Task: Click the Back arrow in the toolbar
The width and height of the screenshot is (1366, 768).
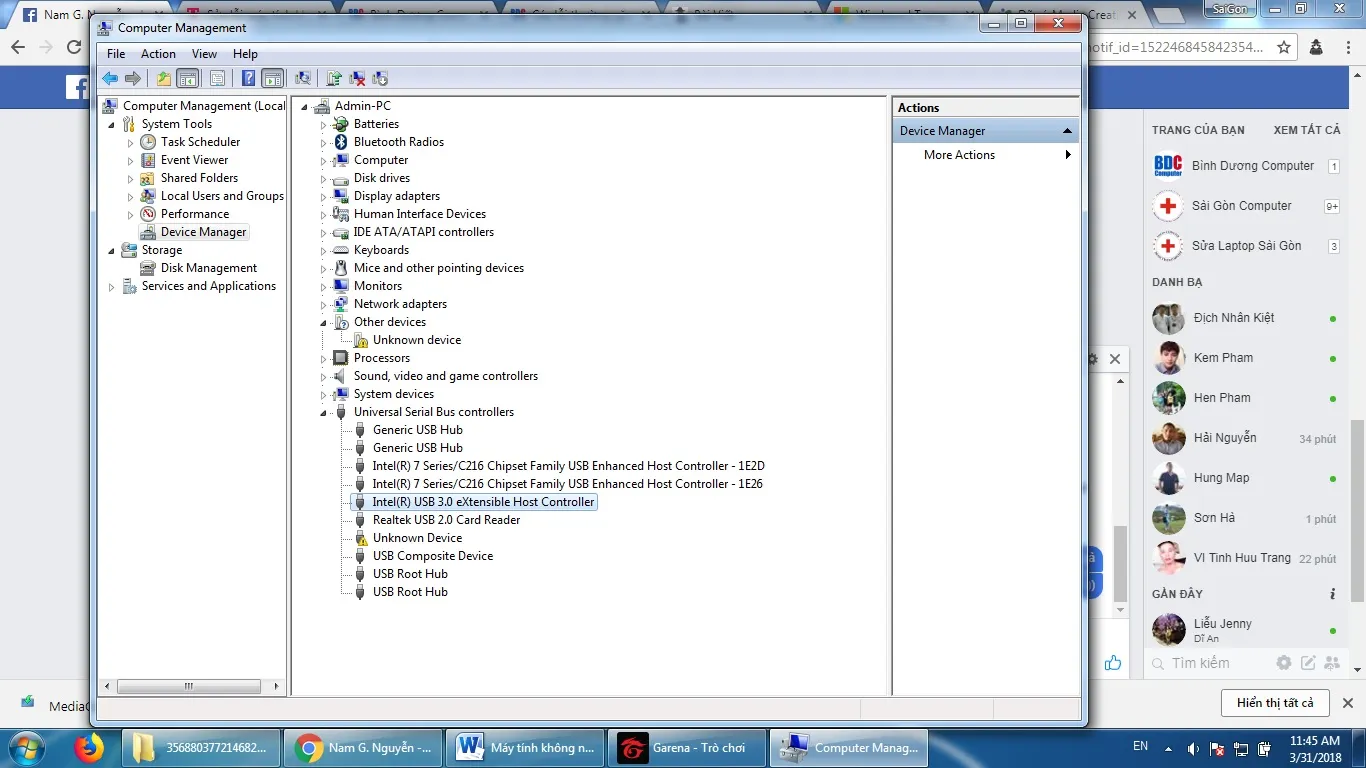Action: click(110, 78)
